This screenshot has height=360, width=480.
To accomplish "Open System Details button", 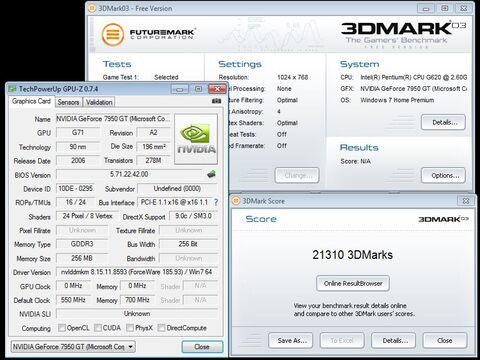I will pyautogui.click(x=443, y=122).
